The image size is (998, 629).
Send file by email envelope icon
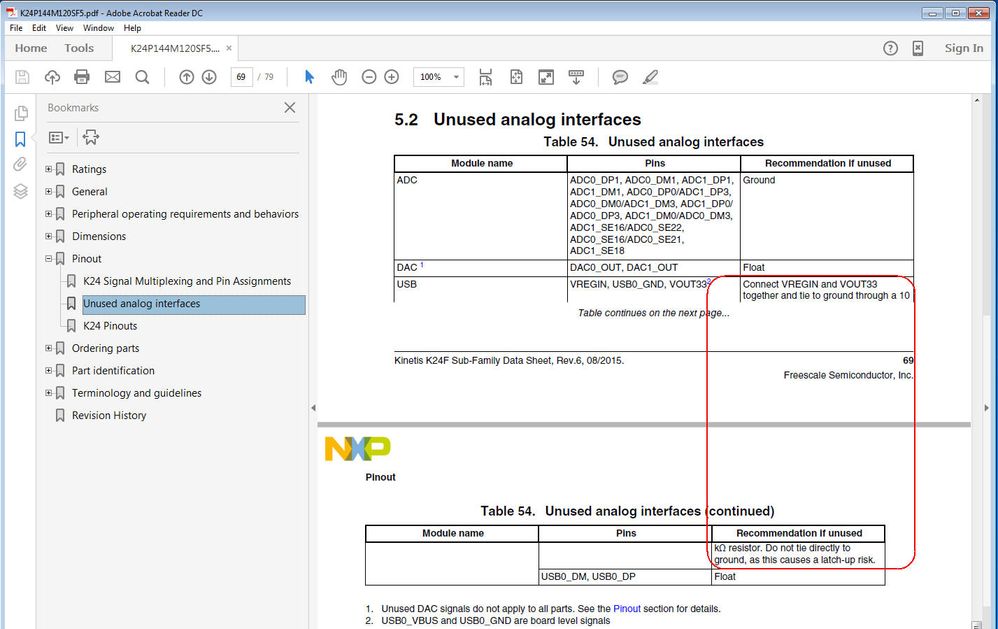tap(112, 77)
